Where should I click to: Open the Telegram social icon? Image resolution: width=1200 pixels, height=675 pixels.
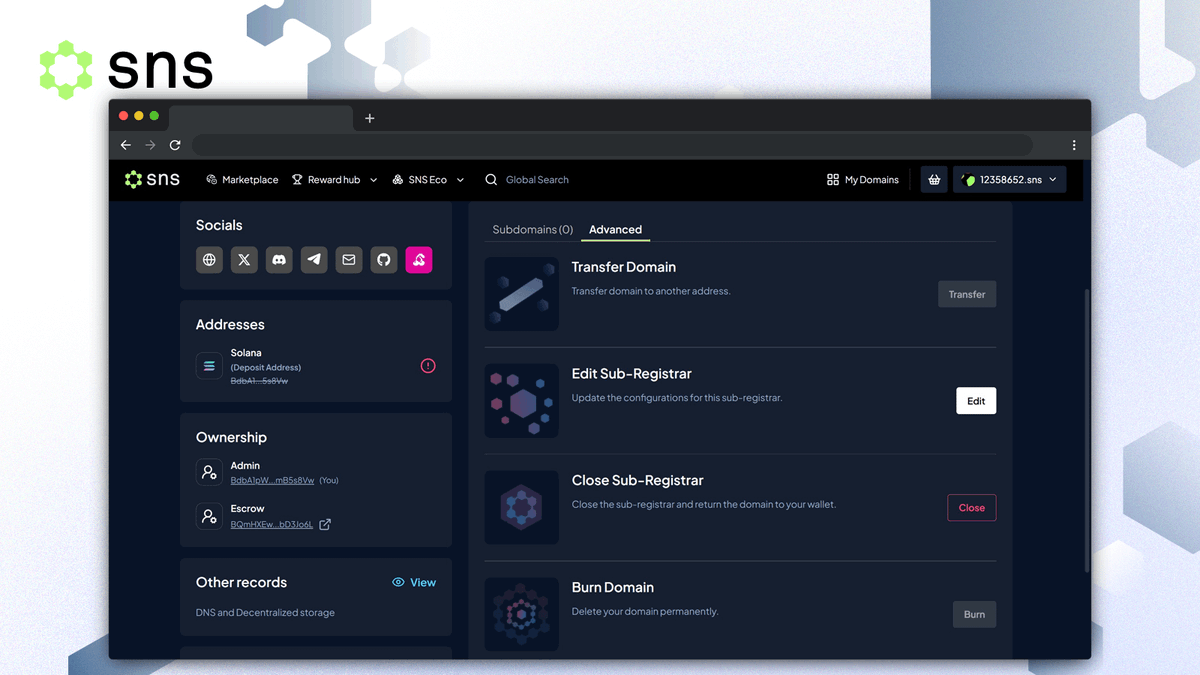coord(314,260)
